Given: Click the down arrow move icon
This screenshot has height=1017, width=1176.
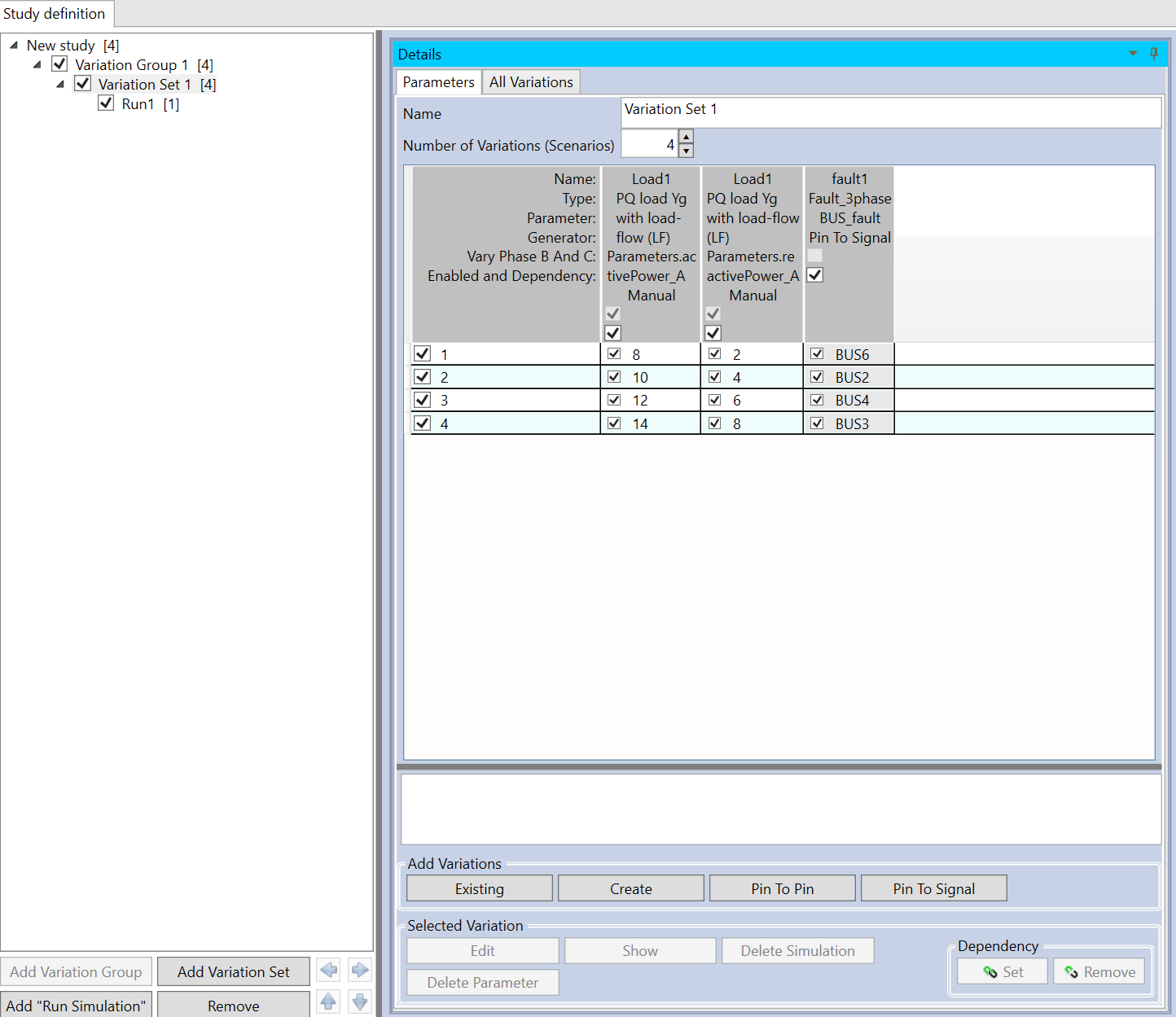Looking at the screenshot, I should (360, 1002).
